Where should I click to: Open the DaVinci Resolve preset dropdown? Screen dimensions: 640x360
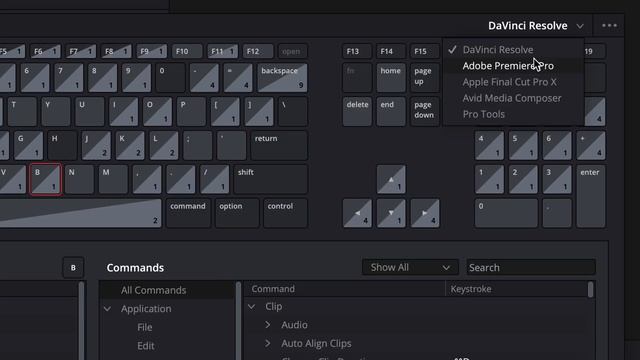536,26
